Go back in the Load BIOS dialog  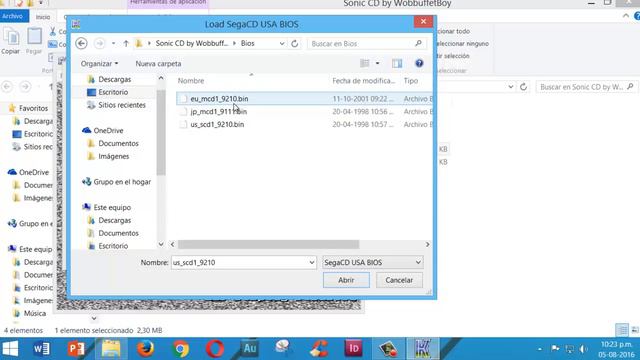(x=81, y=43)
